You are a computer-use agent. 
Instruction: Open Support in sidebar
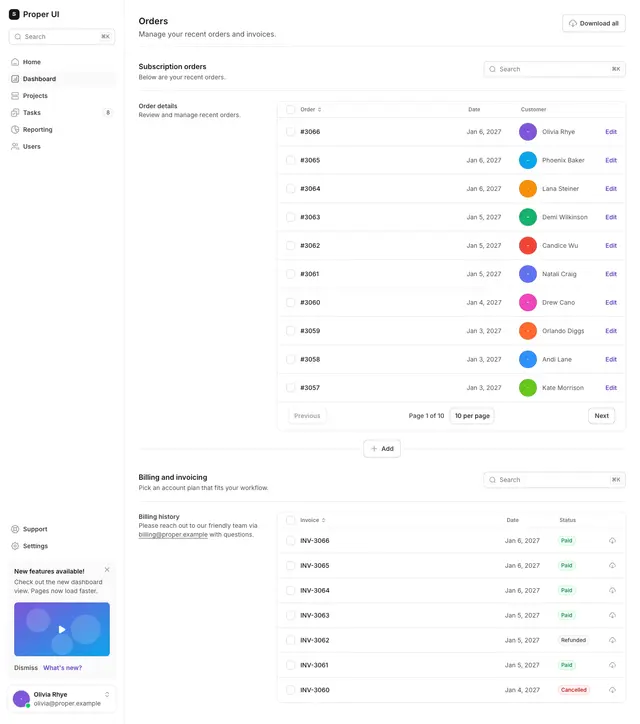click(62, 529)
